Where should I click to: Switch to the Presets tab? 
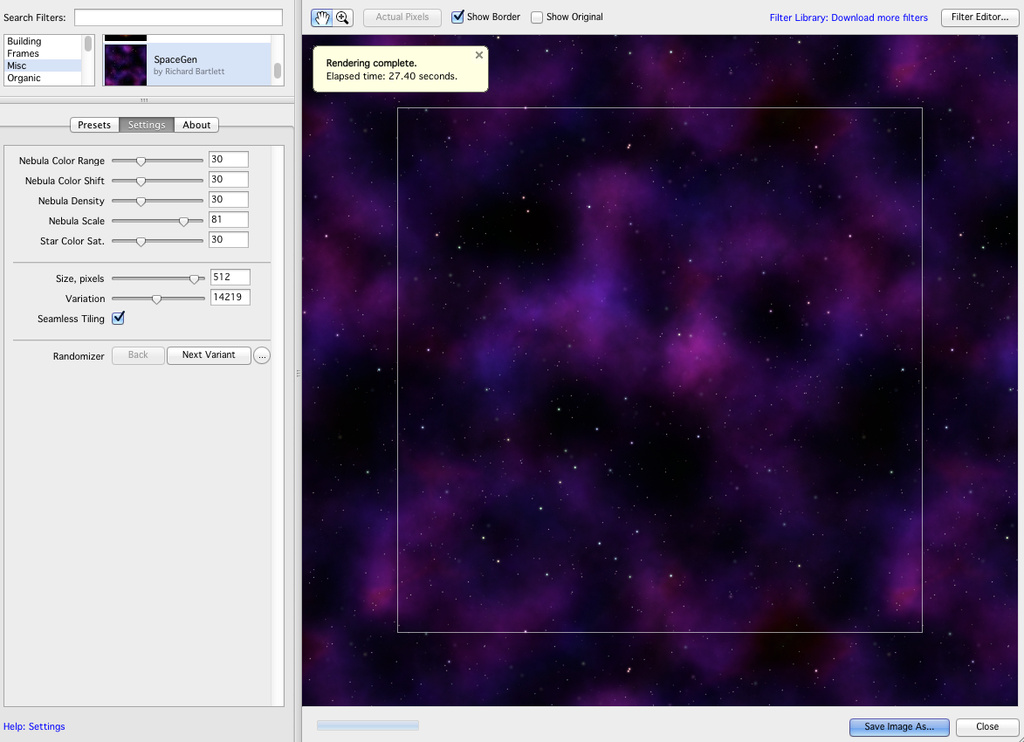click(94, 125)
